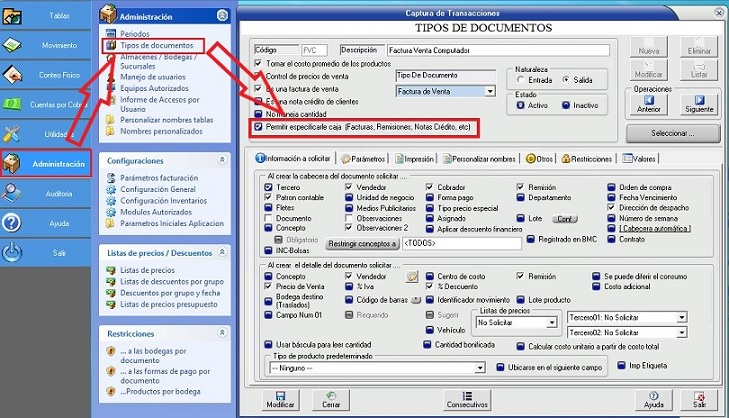Click the Seleccionar button

click(x=671, y=132)
